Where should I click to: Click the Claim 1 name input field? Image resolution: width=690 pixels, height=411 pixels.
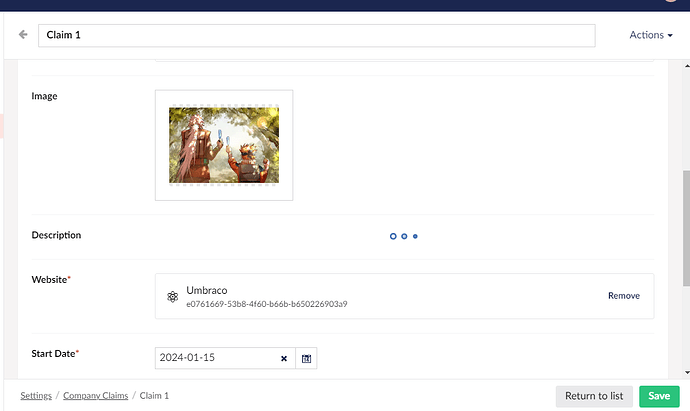pyautogui.click(x=316, y=35)
